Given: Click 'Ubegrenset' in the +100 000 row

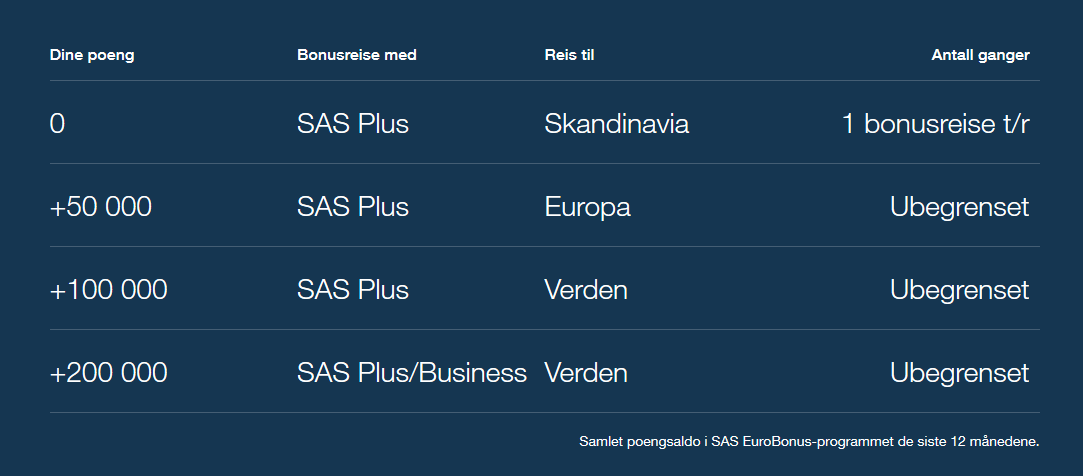Looking at the screenshot, I should click(959, 291).
